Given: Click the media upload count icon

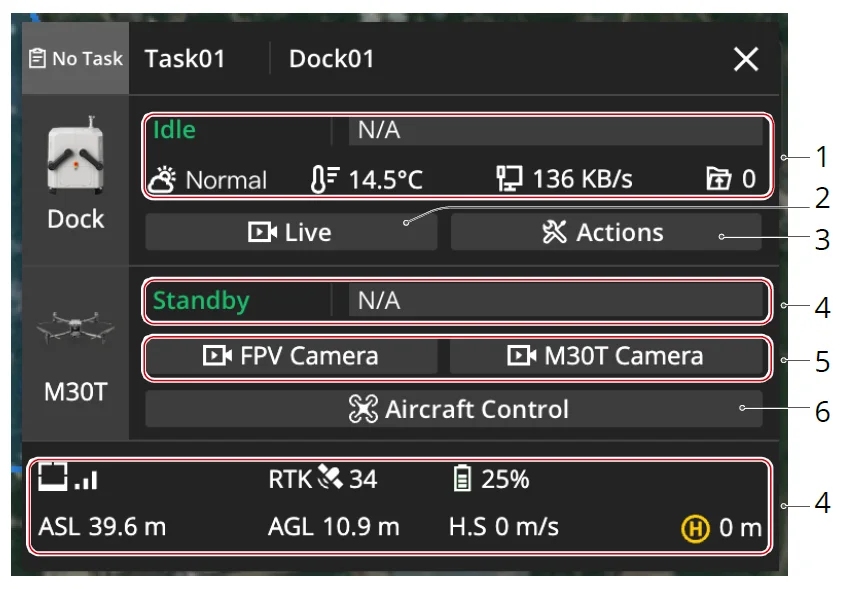Looking at the screenshot, I should (x=720, y=180).
